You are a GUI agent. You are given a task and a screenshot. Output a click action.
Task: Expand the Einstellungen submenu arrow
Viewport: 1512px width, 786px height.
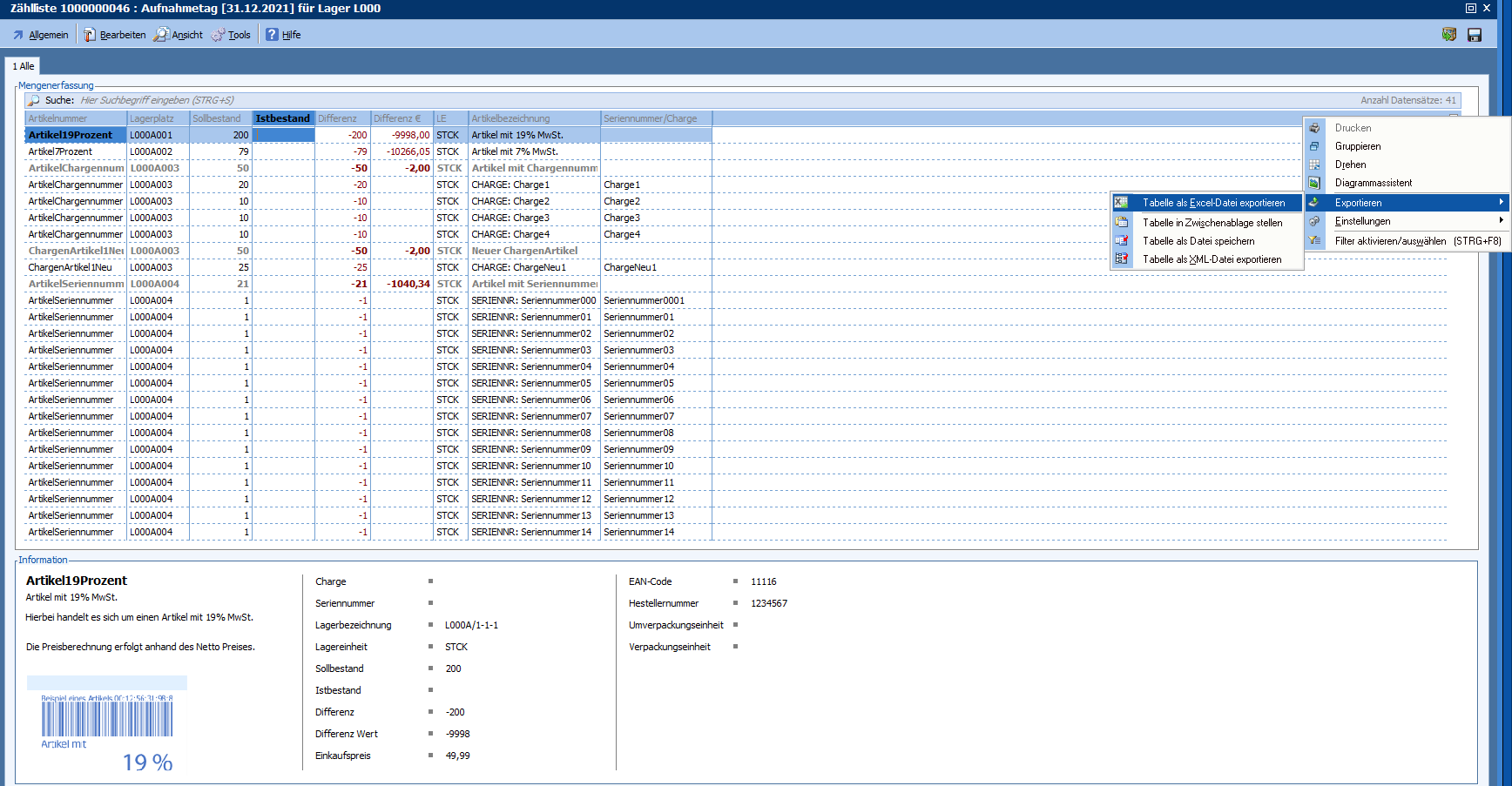(x=1501, y=221)
